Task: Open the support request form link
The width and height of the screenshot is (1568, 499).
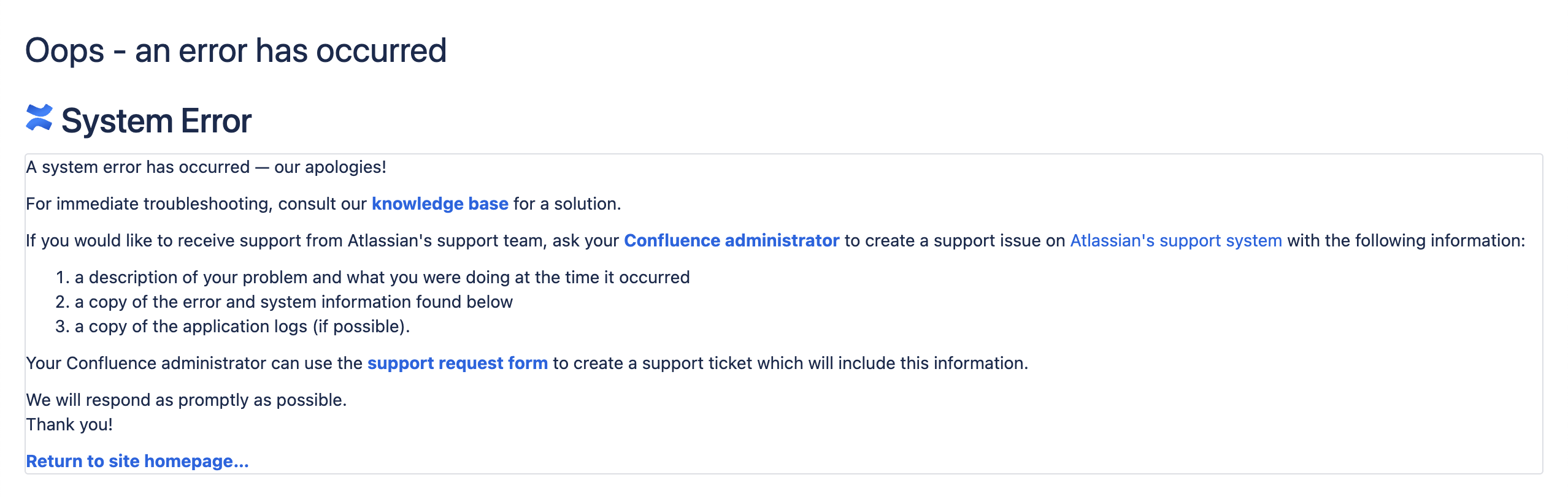Action: coord(457,364)
